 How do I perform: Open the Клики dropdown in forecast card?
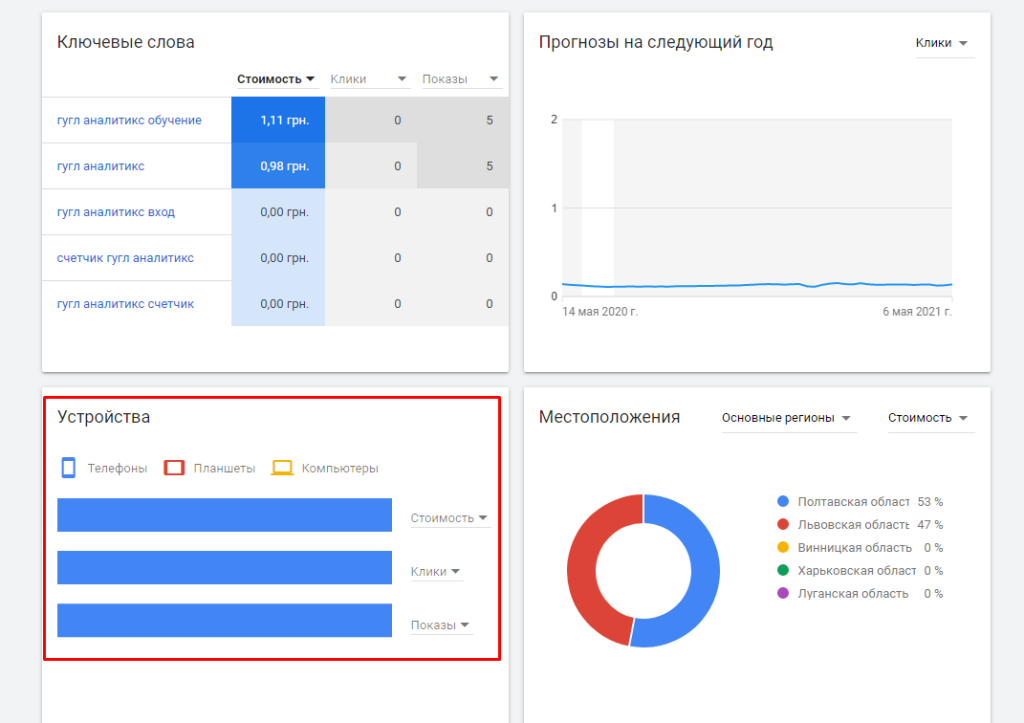pyautogui.click(x=942, y=43)
